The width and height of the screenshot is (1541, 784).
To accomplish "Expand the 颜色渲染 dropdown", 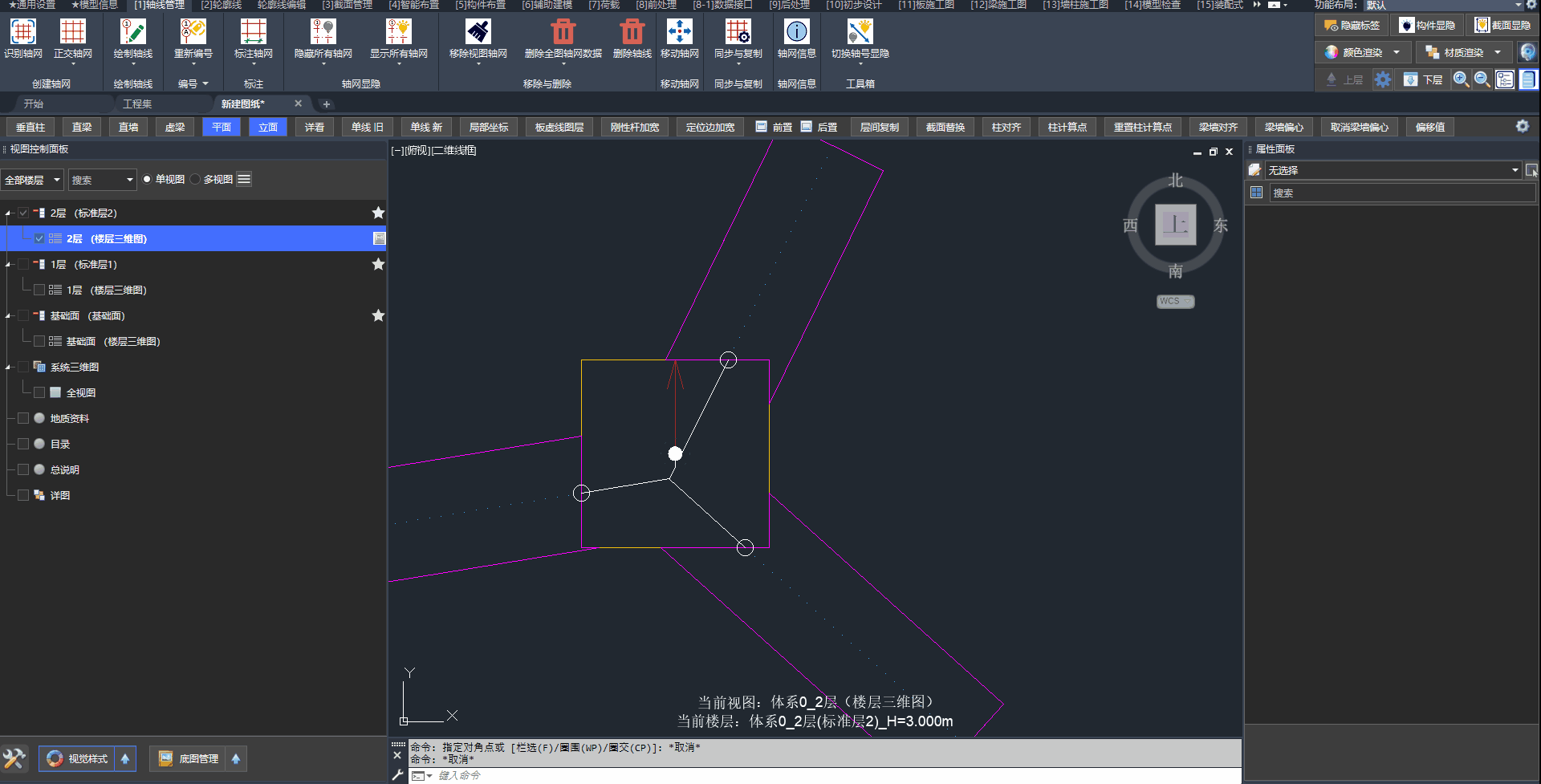I will point(1397,52).
